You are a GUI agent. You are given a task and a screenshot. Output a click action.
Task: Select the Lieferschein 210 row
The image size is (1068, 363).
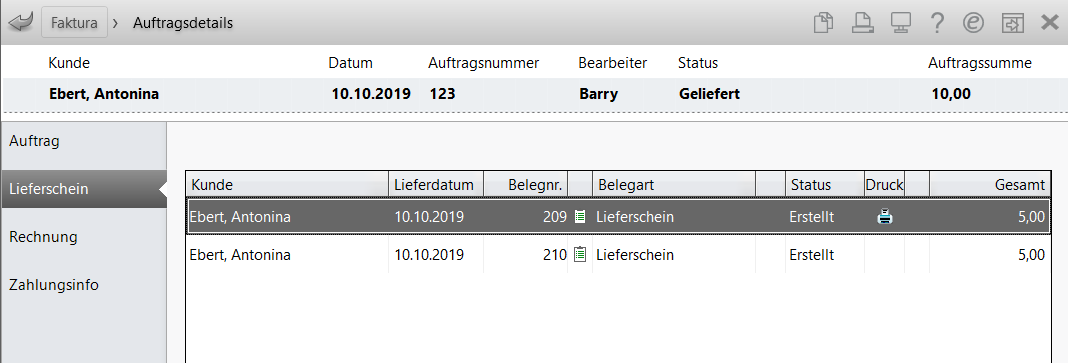point(617,255)
